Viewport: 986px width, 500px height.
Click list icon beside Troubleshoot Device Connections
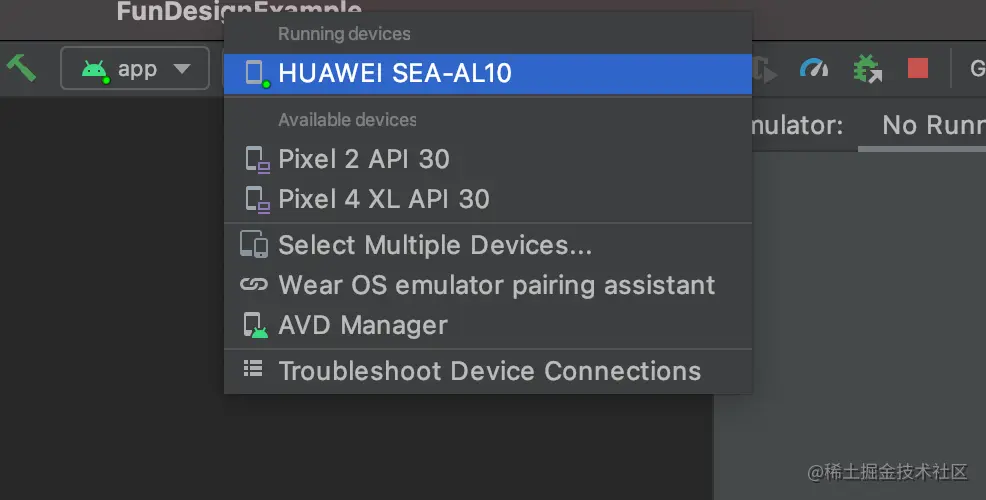tap(253, 369)
